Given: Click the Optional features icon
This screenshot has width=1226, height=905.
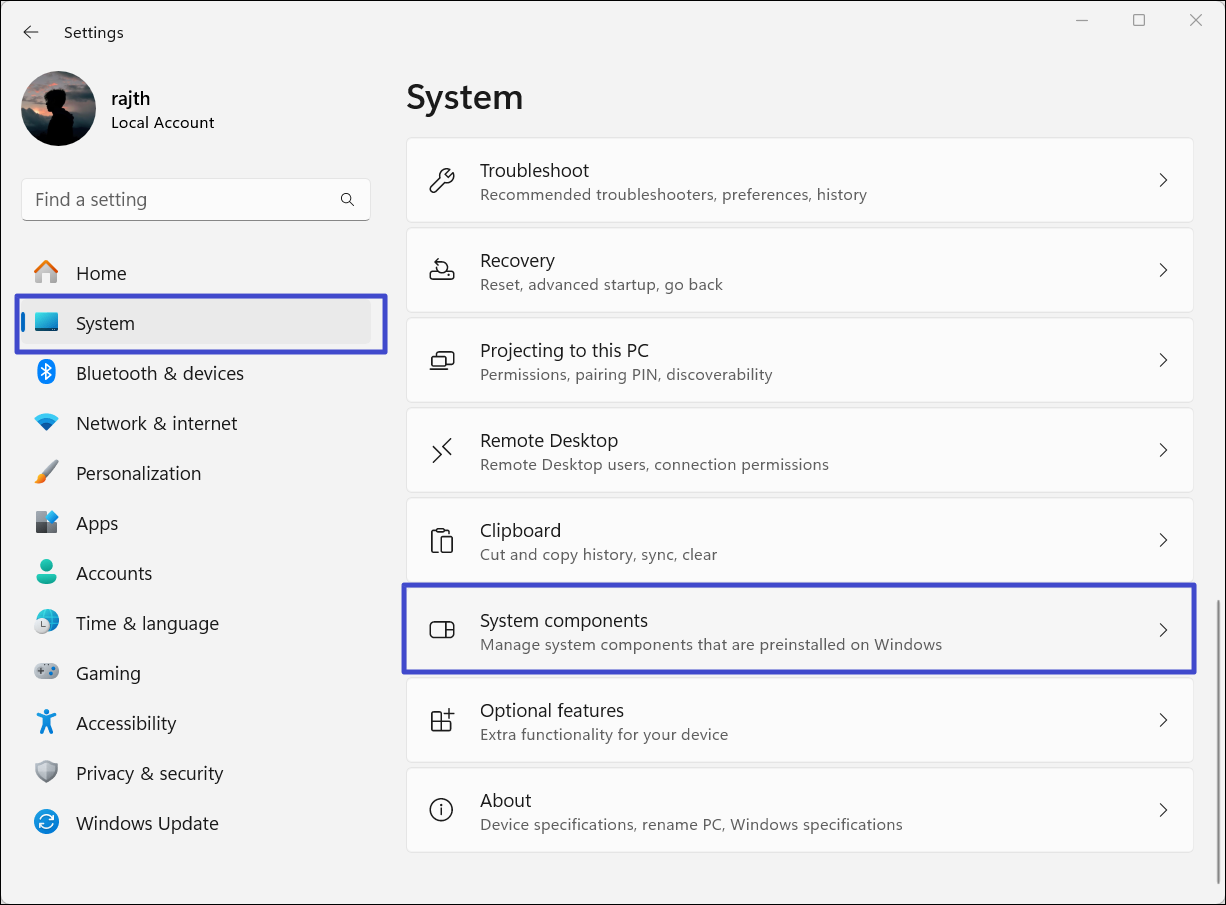Looking at the screenshot, I should coord(441,720).
